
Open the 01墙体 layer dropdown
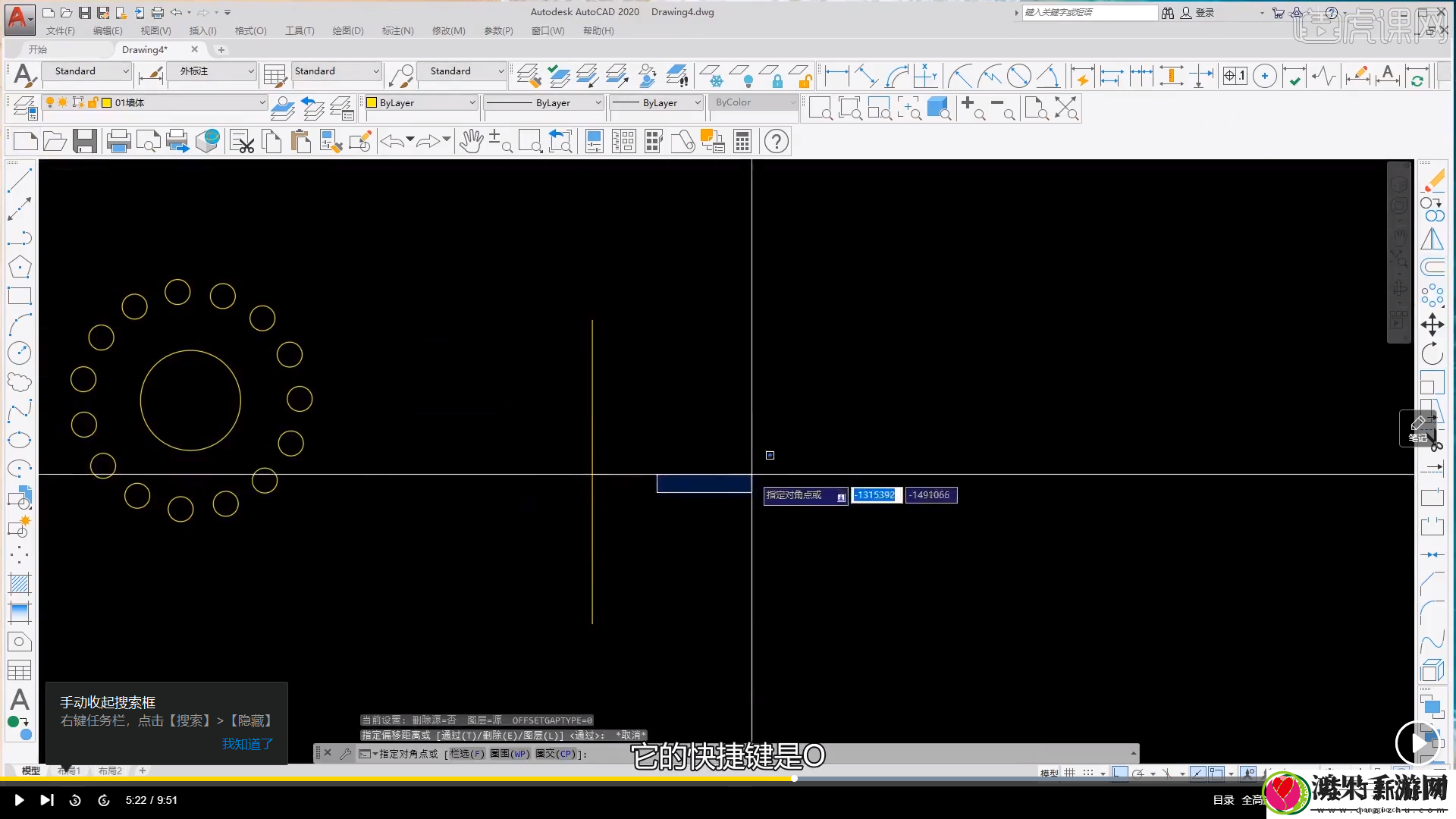click(155, 102)
